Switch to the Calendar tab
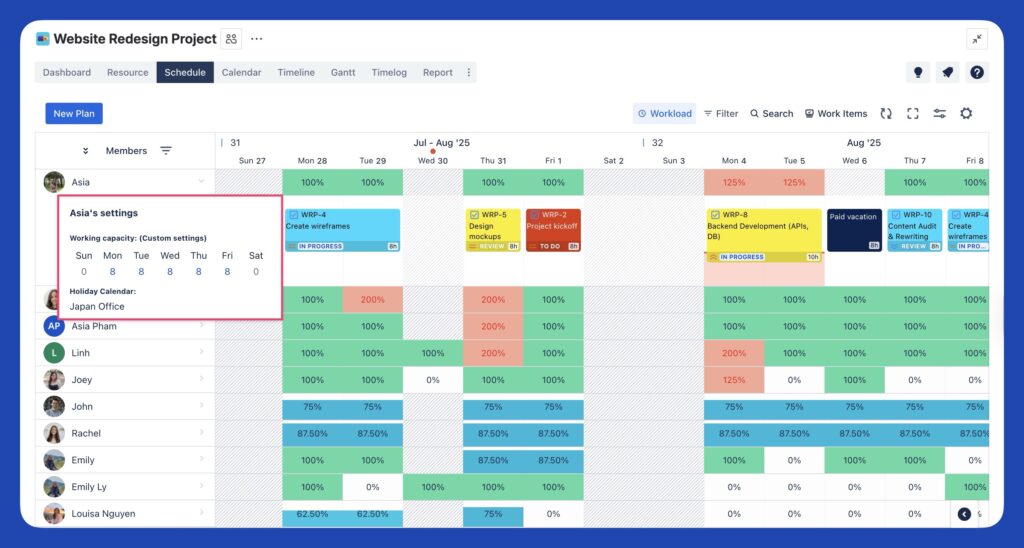Viewport: 1024px width, 548px height. click(241, 73)
